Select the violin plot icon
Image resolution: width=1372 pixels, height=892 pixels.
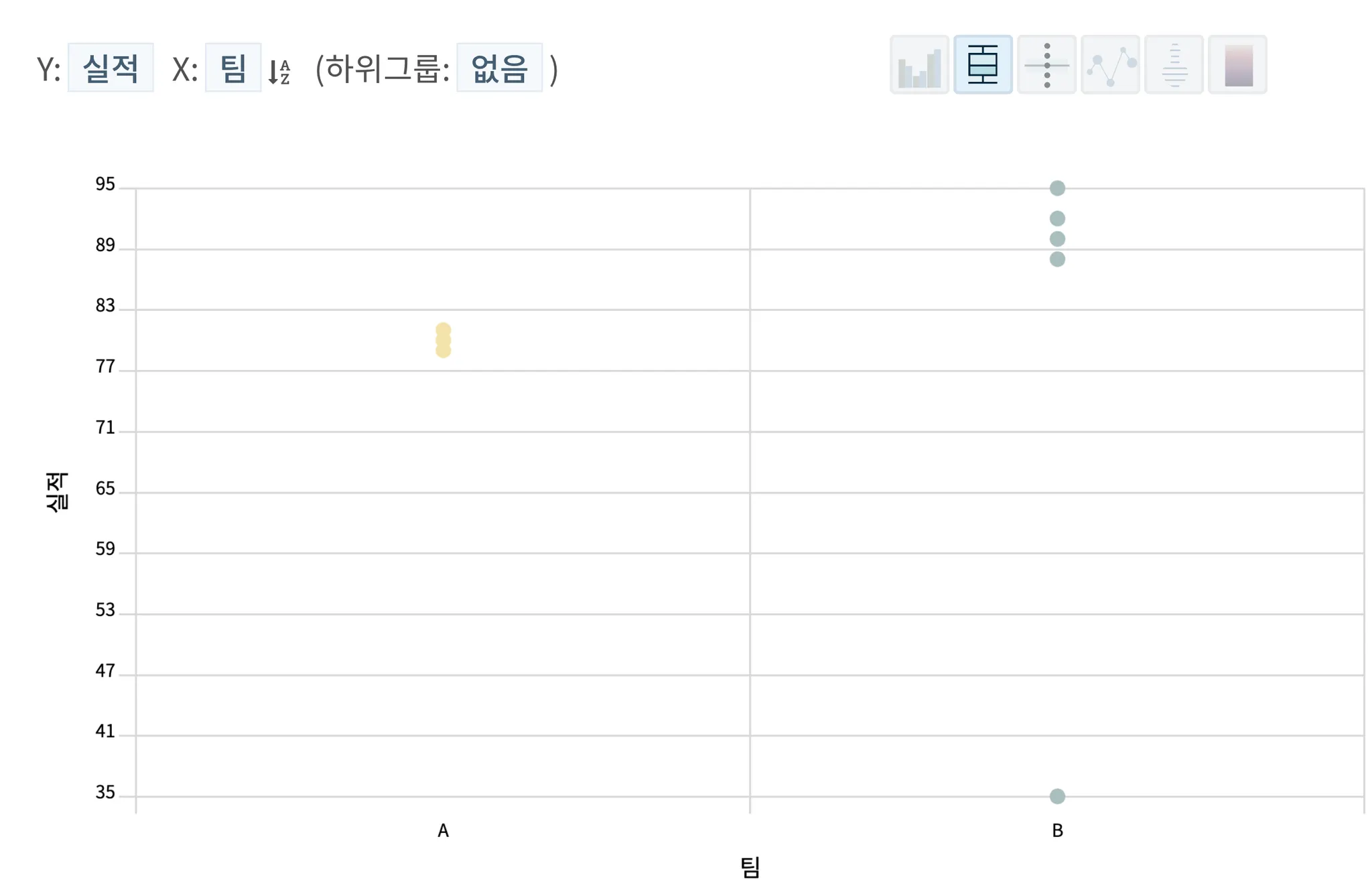pos(1174,65)
